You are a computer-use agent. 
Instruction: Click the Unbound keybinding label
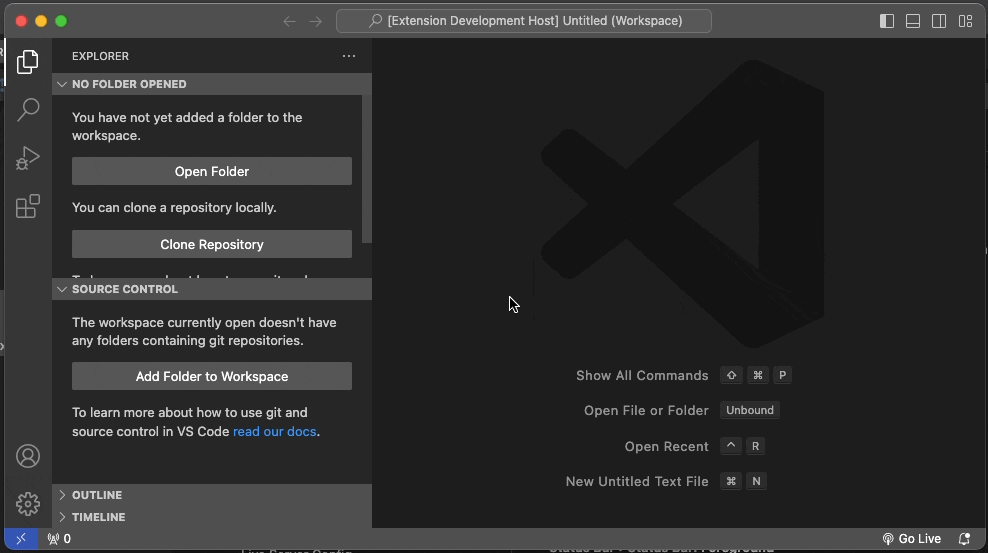(750, 410)
